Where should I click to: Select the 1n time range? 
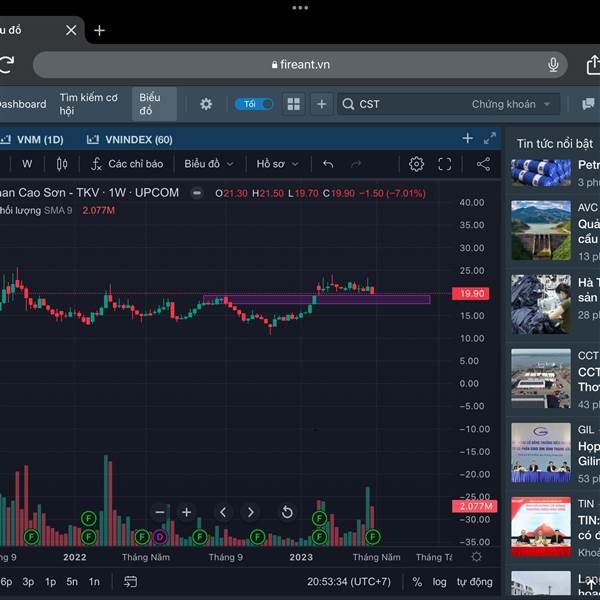pos(94,582)
